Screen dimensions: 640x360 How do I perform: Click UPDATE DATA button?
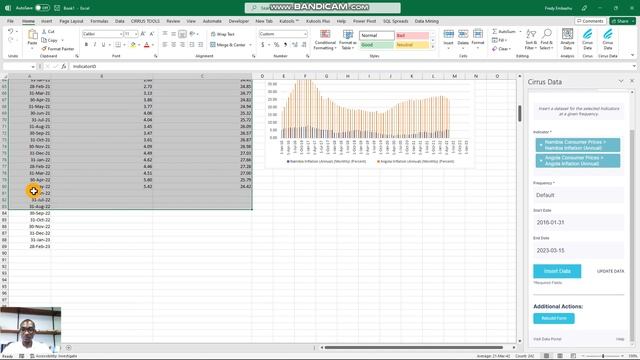[610, 271]
